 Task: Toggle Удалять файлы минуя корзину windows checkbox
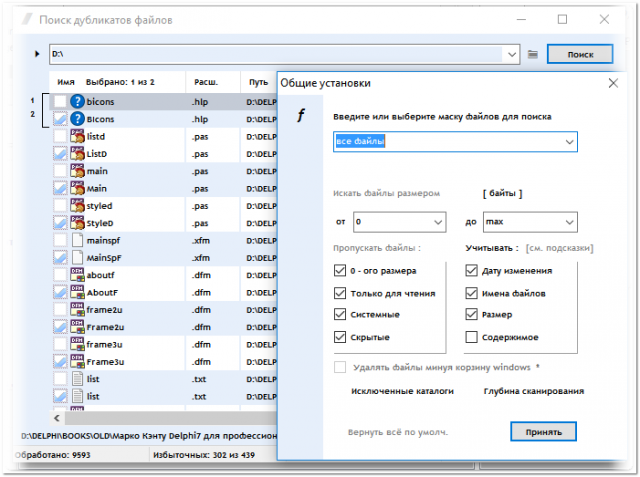coord(340,367)
